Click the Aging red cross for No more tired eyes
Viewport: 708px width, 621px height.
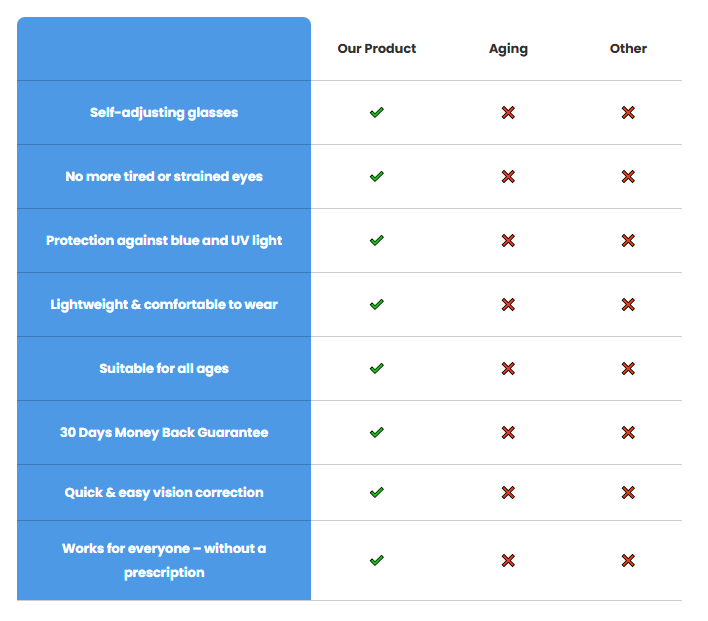pyautogui.click(x=508, y=177)
